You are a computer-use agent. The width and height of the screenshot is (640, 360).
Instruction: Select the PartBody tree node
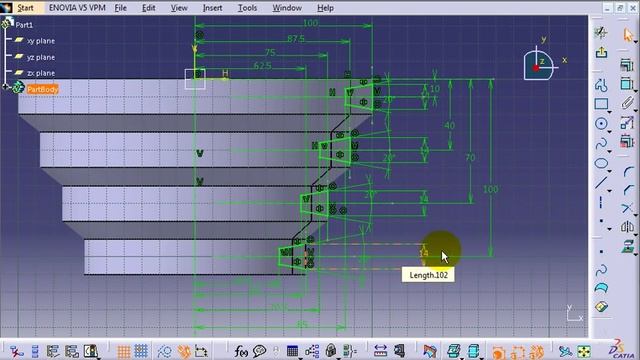pyautogui.click(x=42, y=89)
